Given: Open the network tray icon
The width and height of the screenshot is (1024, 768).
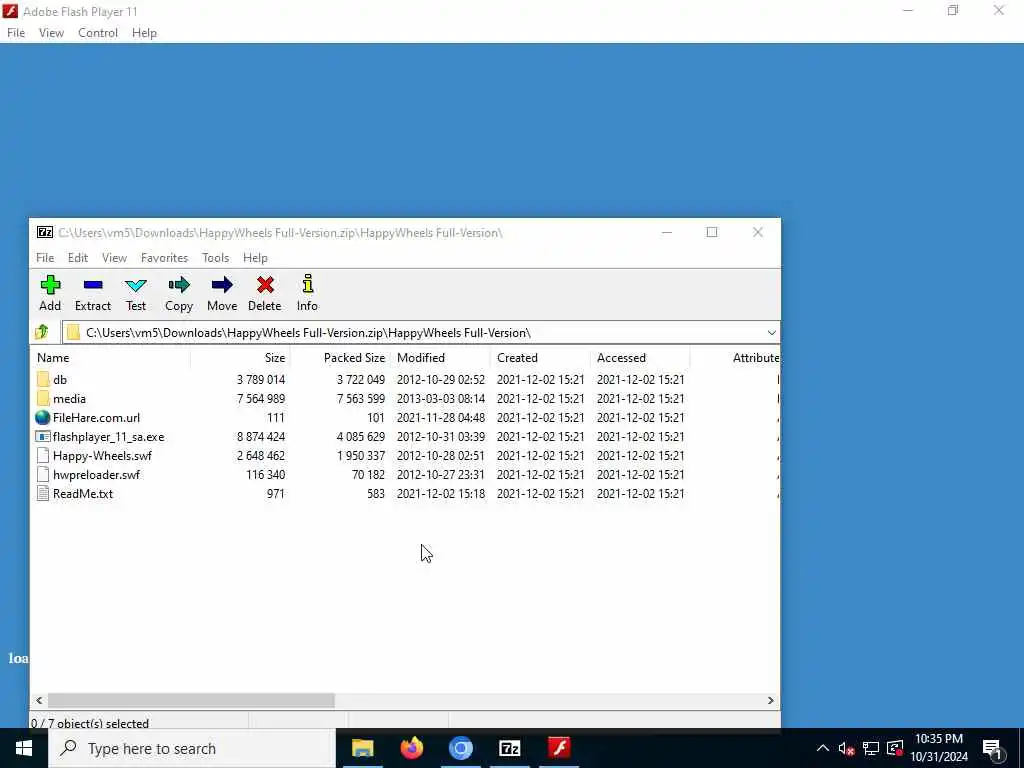Looking at the screenshot, I should [871, 748].
